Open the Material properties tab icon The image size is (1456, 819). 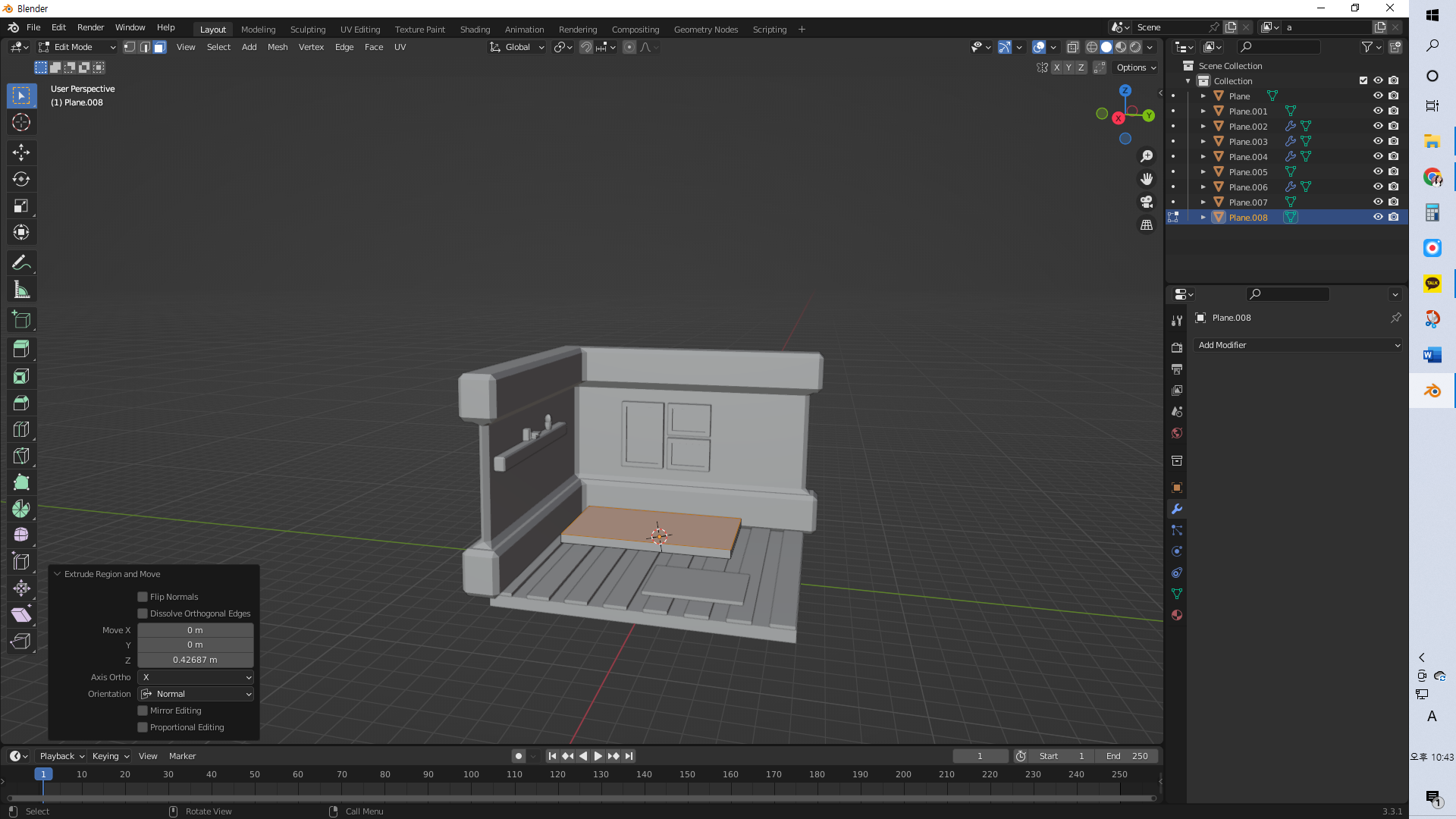pyautogui.click(x=1177, y=615)
